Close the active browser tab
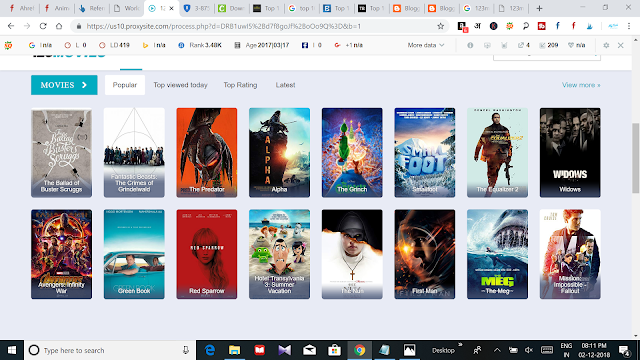 click(171, 8)
